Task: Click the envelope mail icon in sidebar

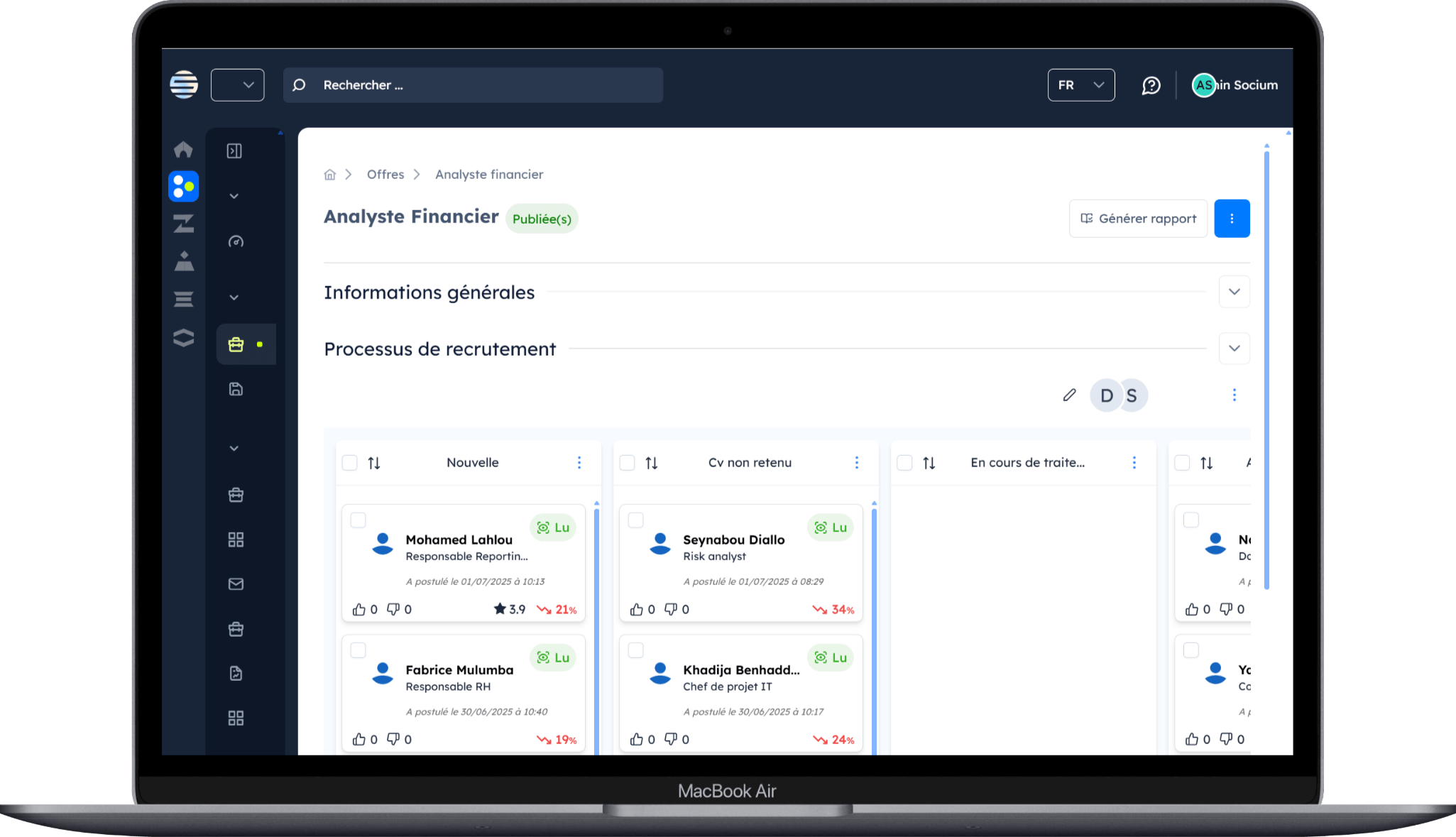Action: [236, 584]
